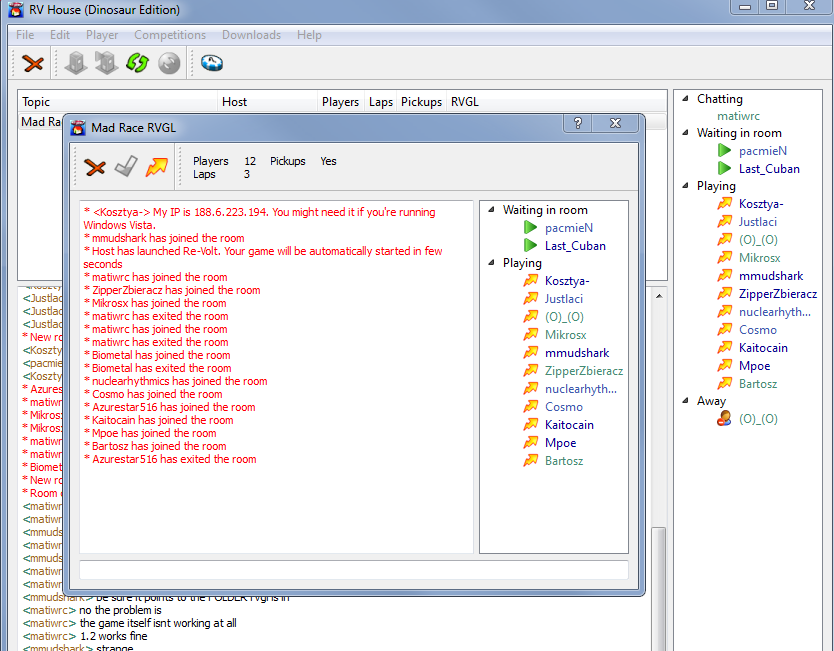
Task: Click the Mad Race room row in room list
Action: [x=40, y=122]
